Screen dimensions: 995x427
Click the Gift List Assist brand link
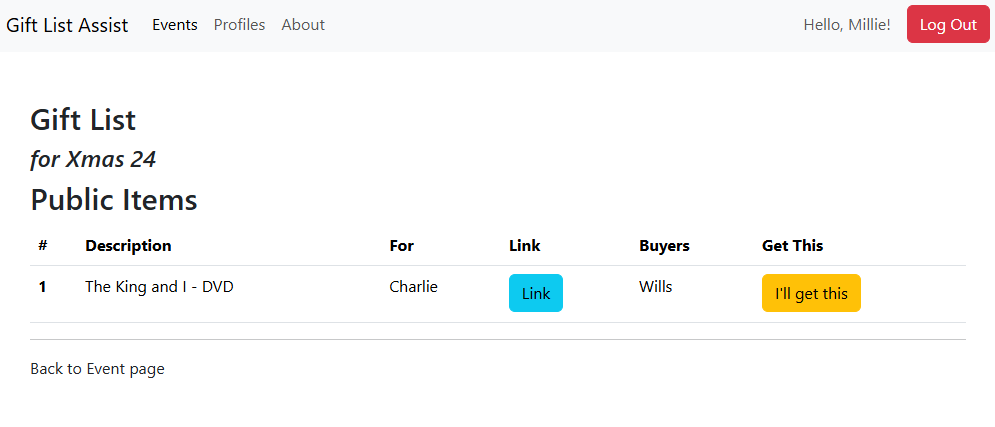coord(67,25)
